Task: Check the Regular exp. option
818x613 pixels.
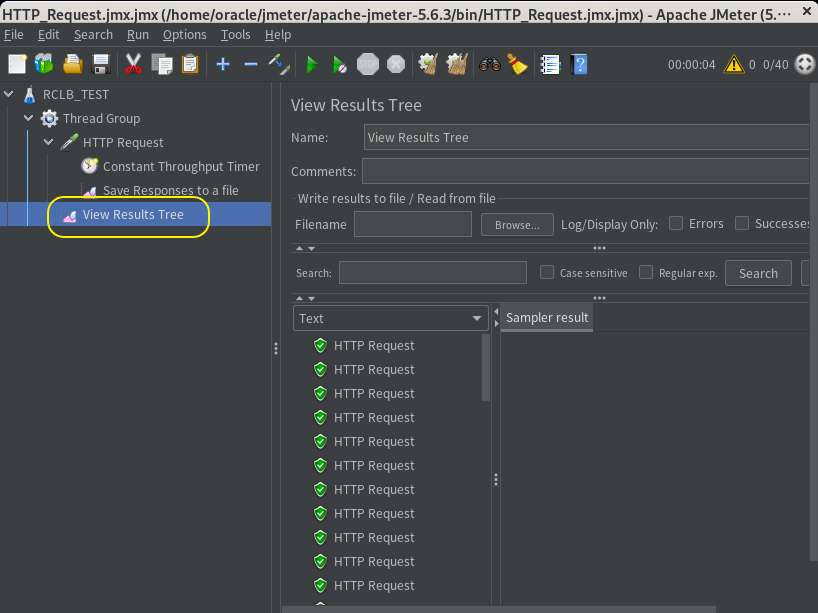Action: [x=646, y=272]
